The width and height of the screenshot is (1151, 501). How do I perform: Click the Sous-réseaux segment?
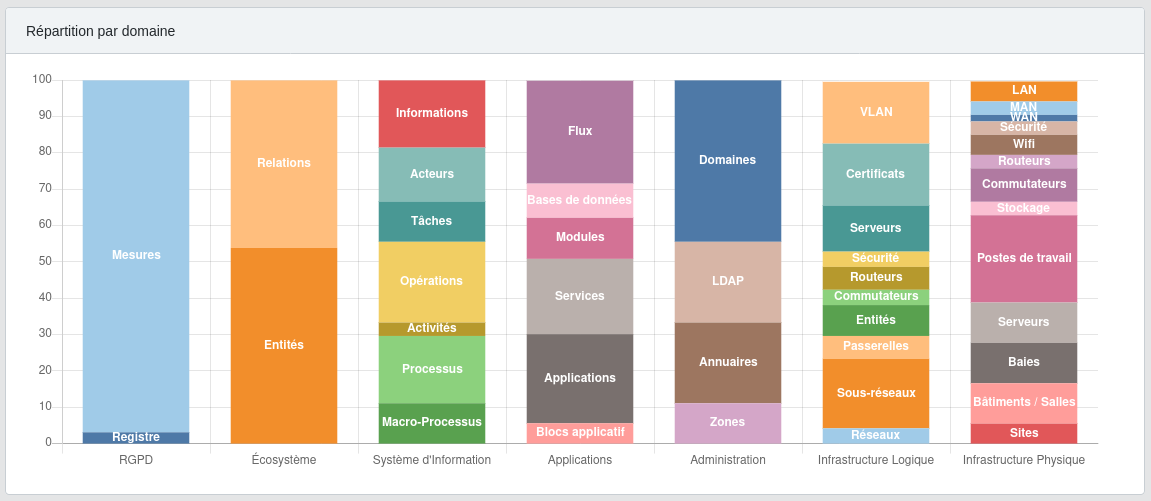pyautogui.click(x=876, y=393)
